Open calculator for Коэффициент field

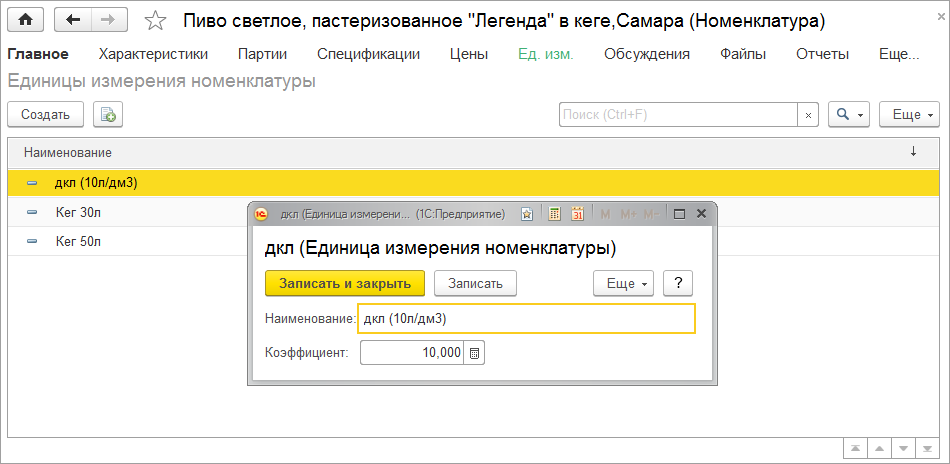474,353
